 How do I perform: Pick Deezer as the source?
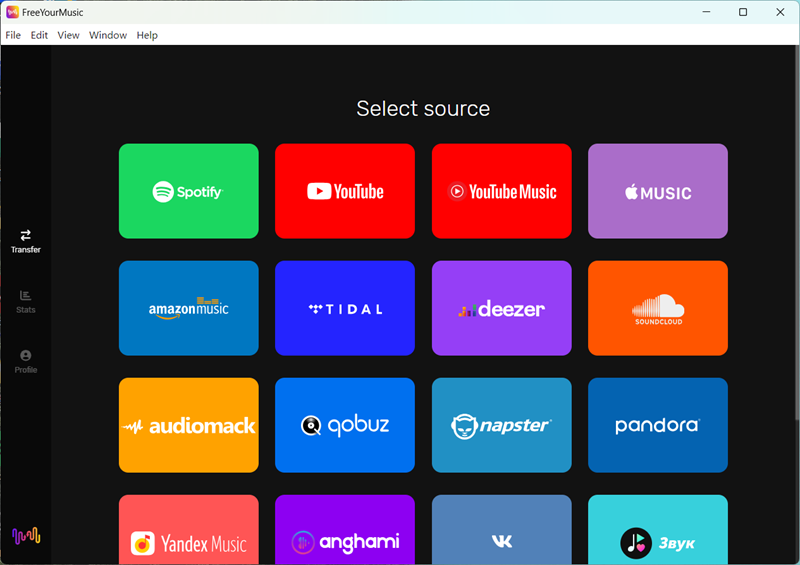coord(502,308)
